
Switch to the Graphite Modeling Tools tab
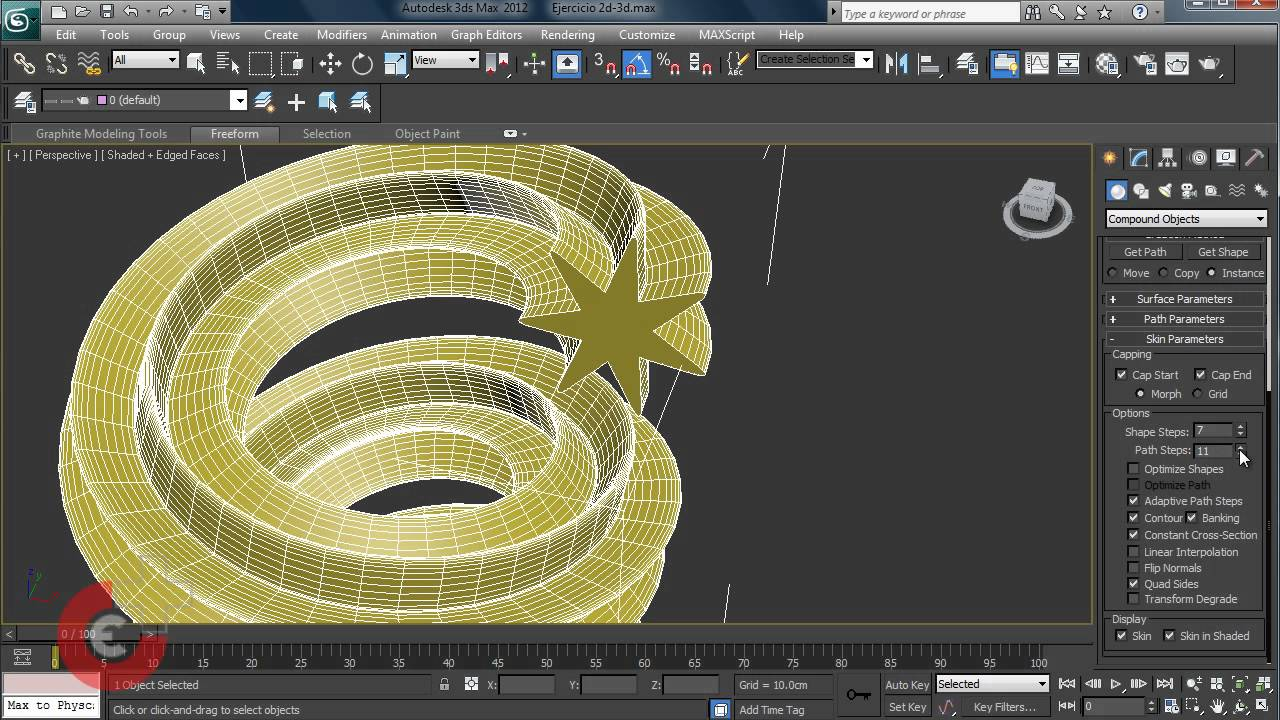point(100,133)
